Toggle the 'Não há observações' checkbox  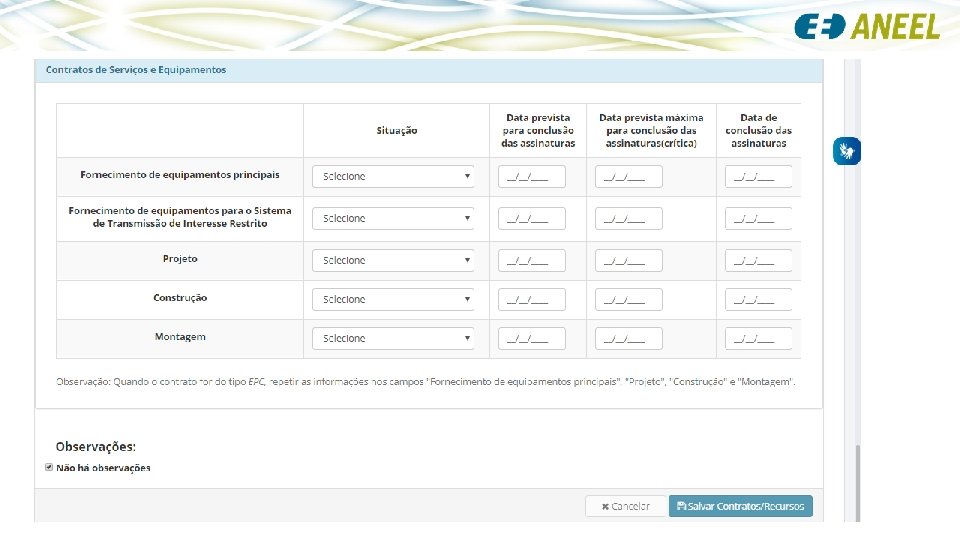coord(49,467)
